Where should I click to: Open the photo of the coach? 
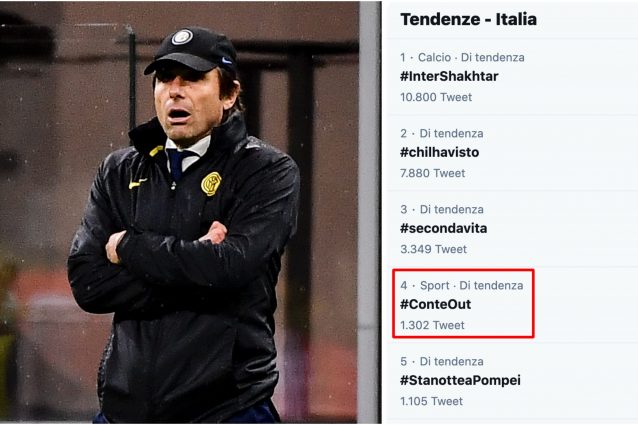click(x=180, y=230)
